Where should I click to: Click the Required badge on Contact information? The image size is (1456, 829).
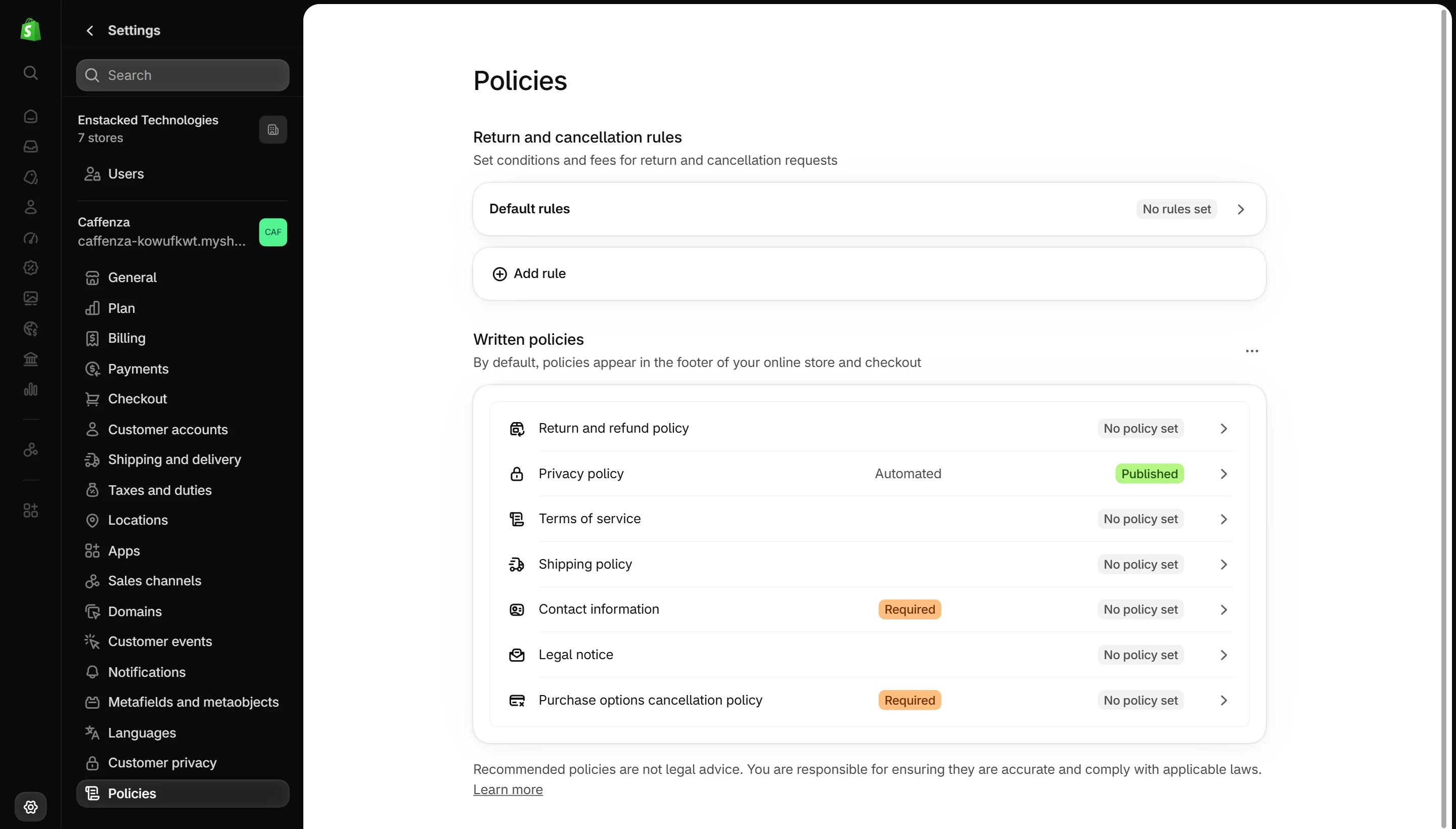coord(909,610)
